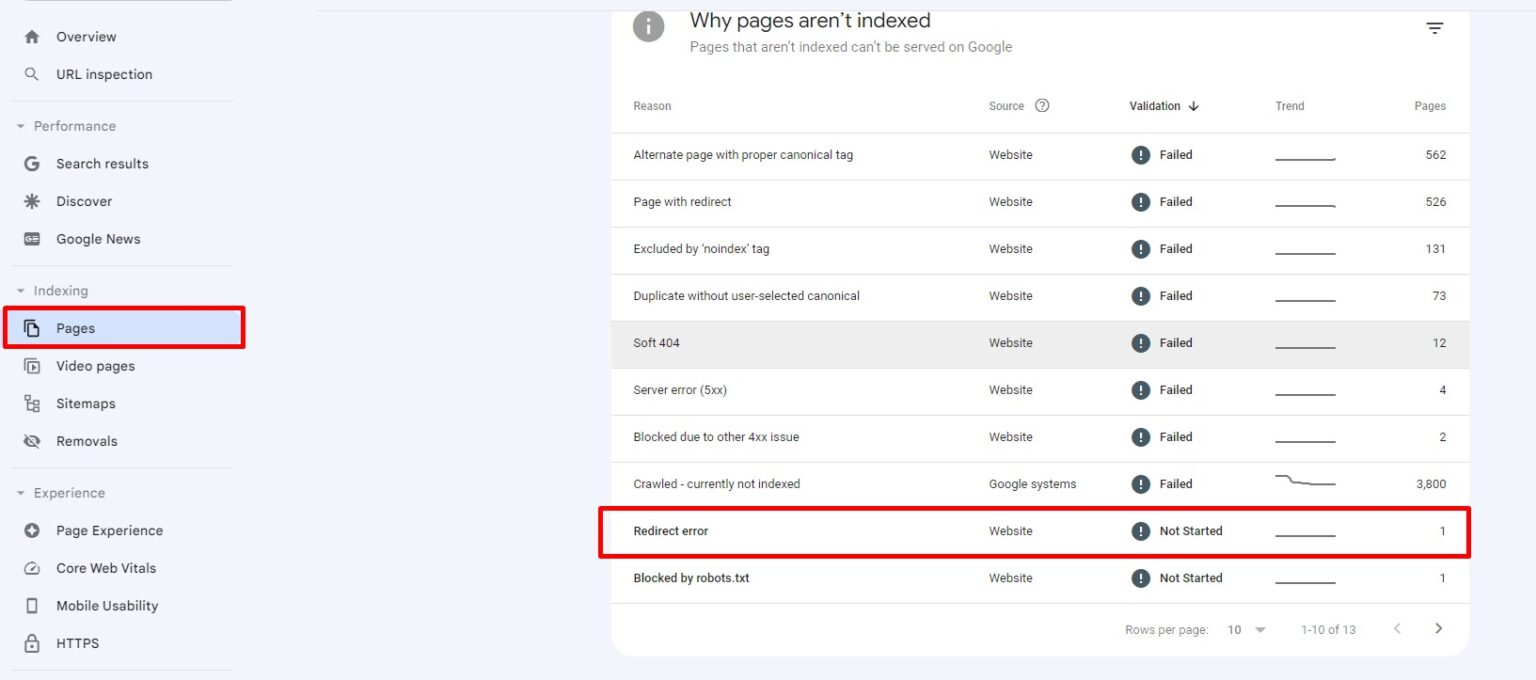This screenshot has height=680, width=1536.
Task: Open the Redirect error details
Action: tap(670, 531)
